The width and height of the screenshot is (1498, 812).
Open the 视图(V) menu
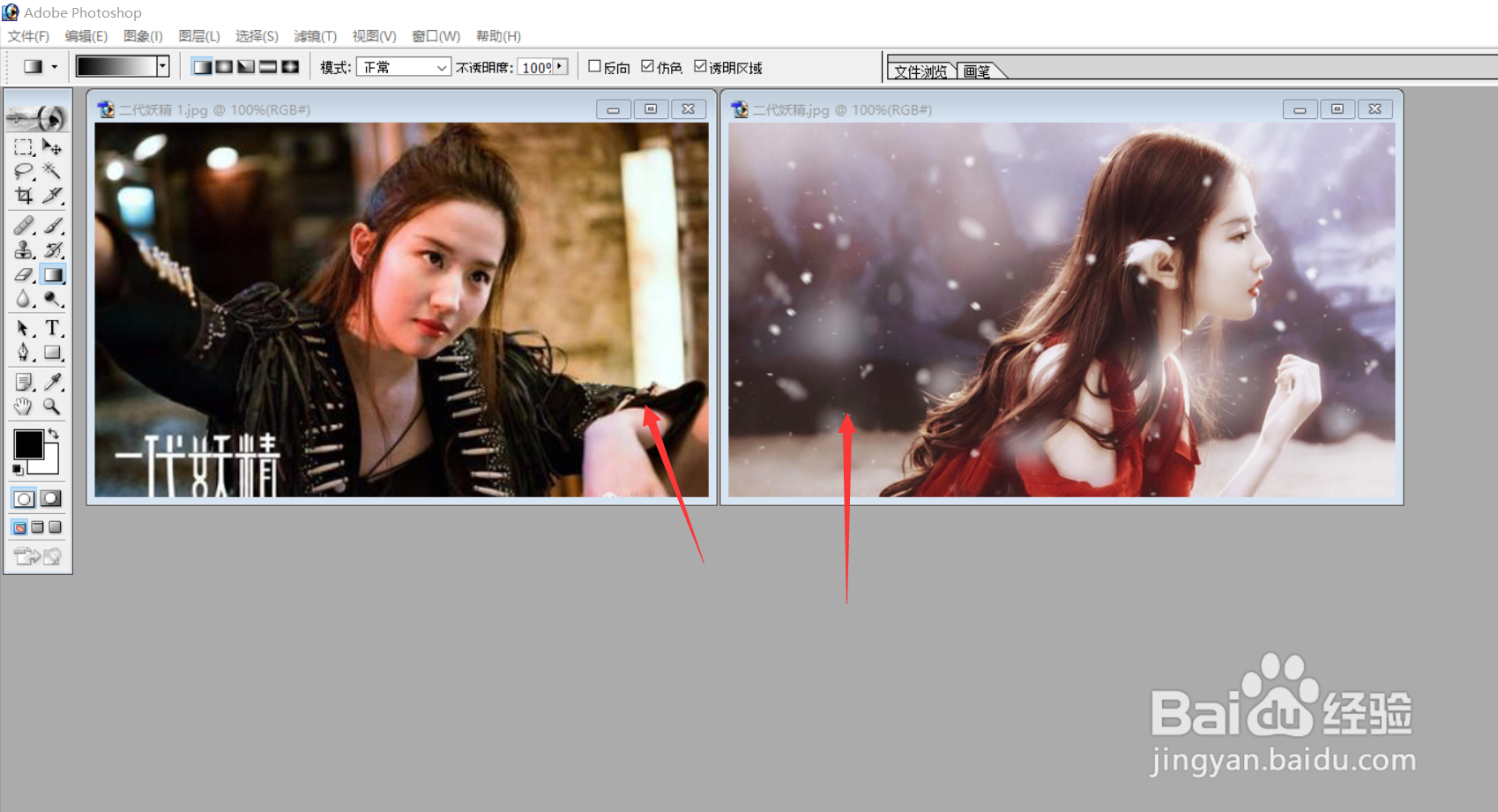(374, 36)
